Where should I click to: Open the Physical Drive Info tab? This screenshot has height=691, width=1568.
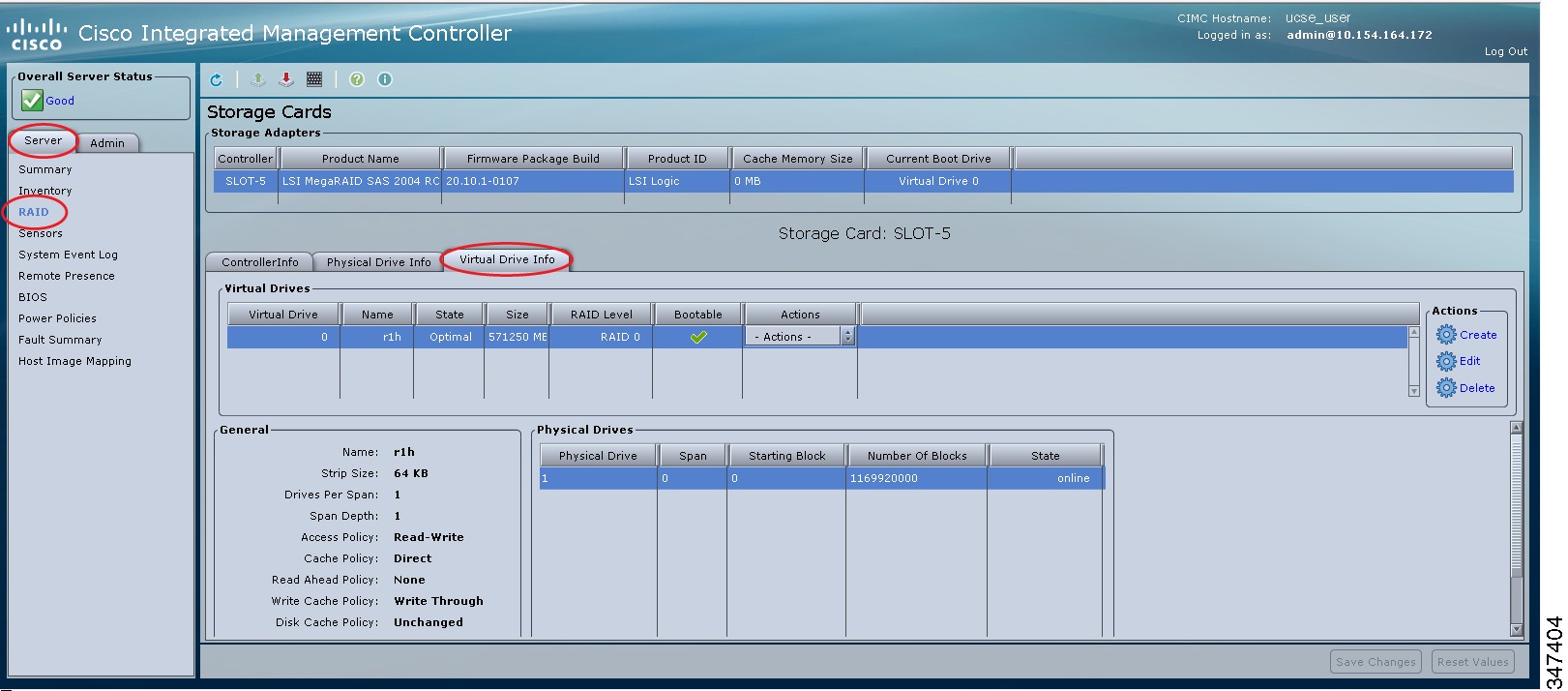point(378,262)
